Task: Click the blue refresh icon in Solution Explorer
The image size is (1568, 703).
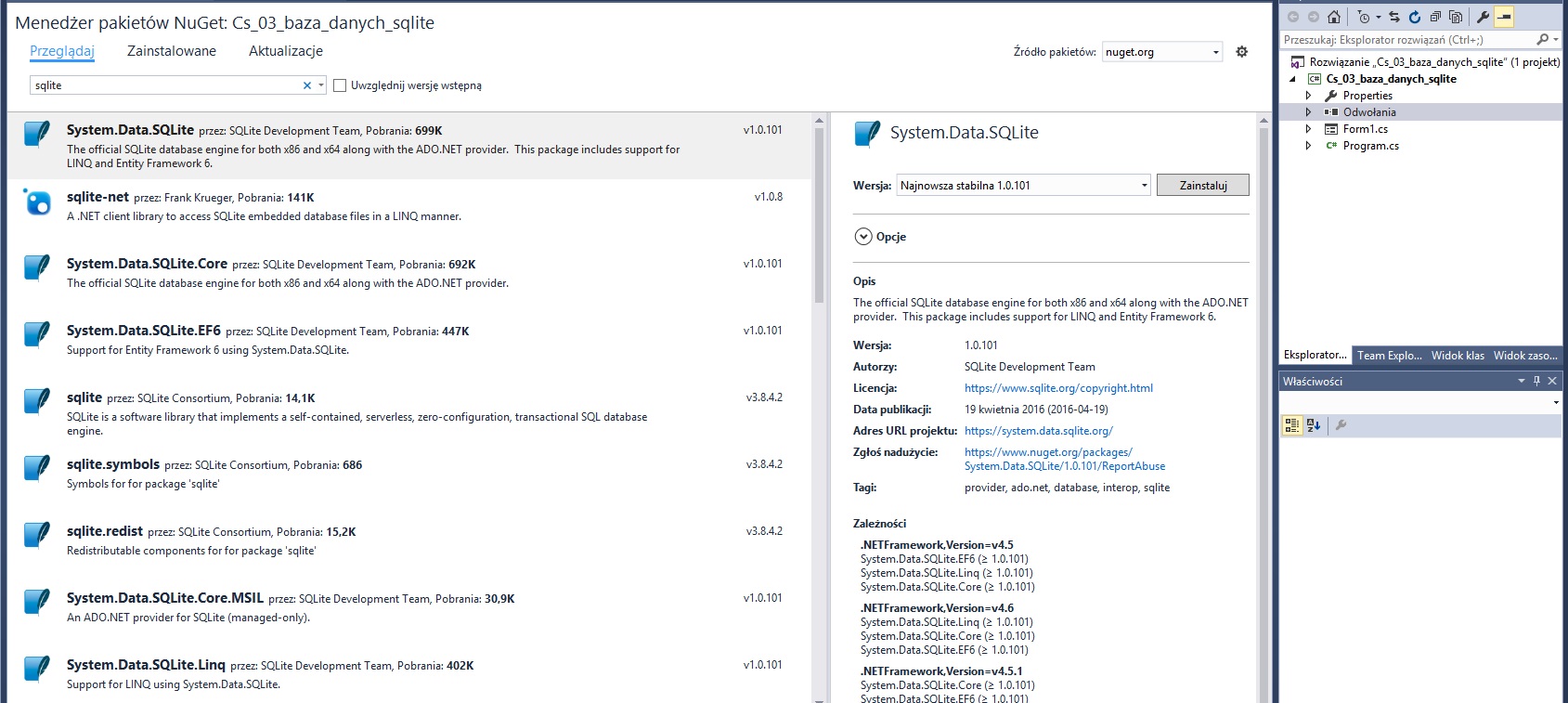Action: 1414,17
